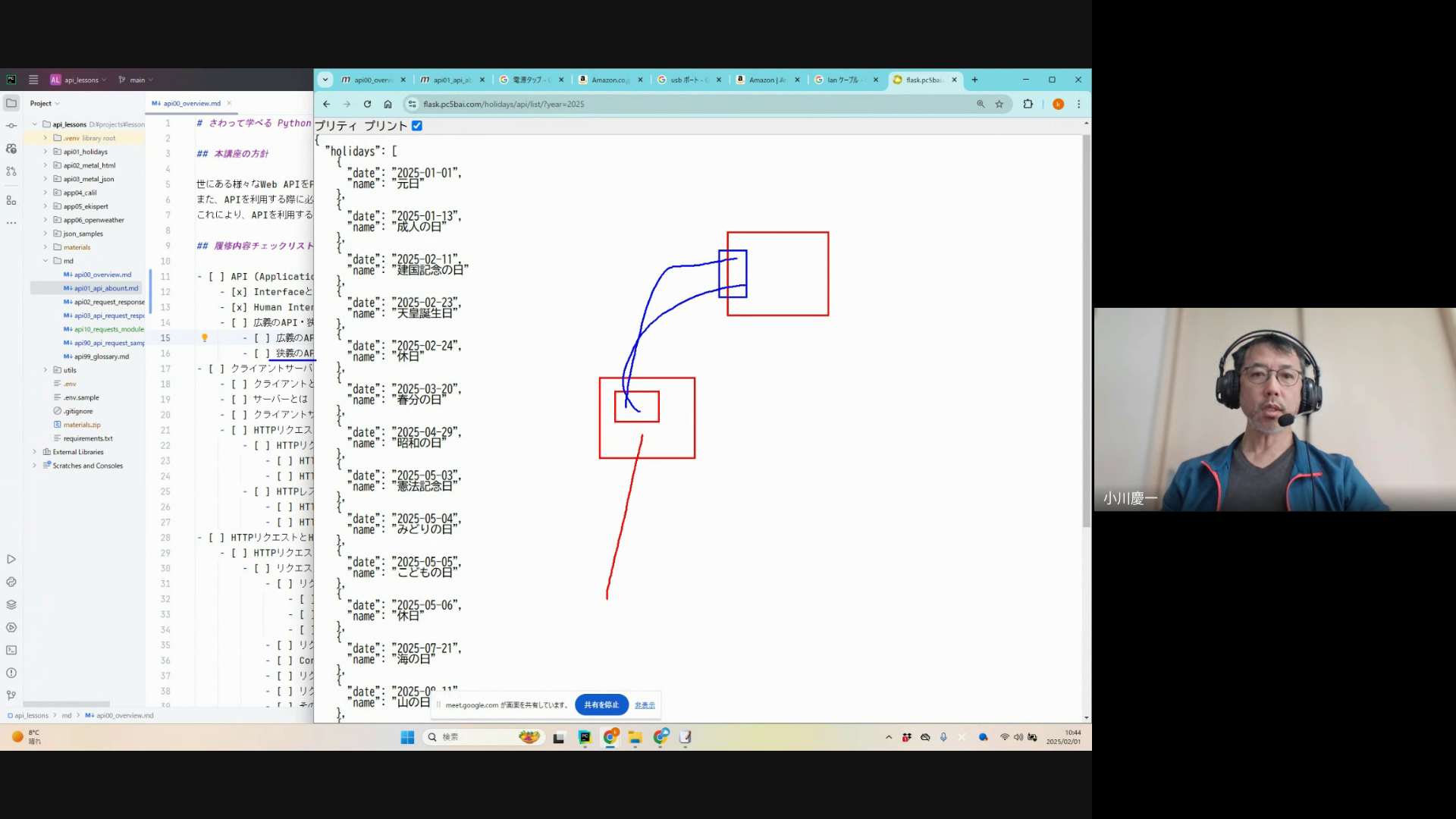Expand the api01_holidays folder
This screenshot has height=819, width=1456.
point(45,152)
